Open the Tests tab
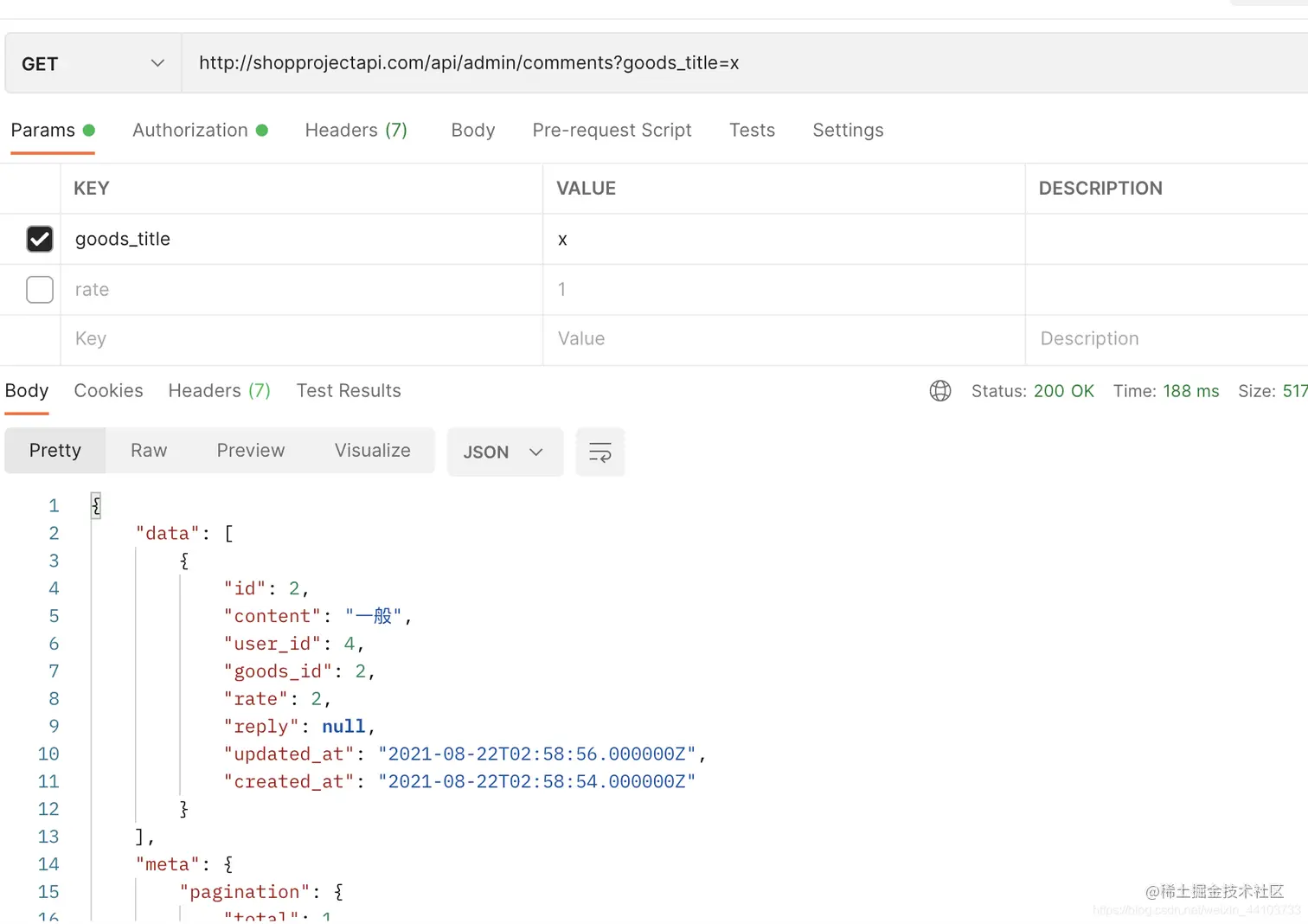This screenshot has height=924, width=1308. tap(752, 131)
